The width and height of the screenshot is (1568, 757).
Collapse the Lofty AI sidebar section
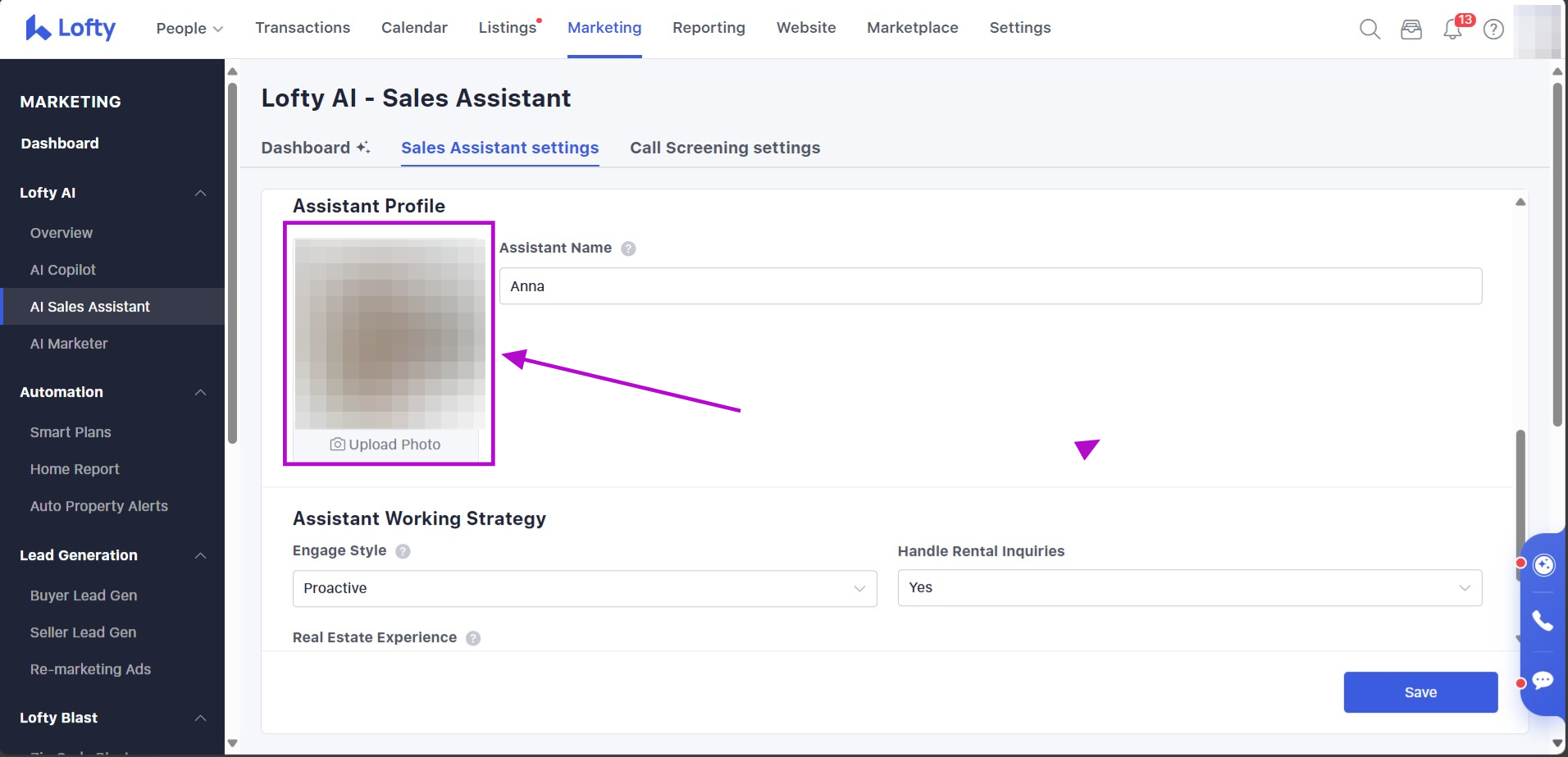(x=200, y=193)
